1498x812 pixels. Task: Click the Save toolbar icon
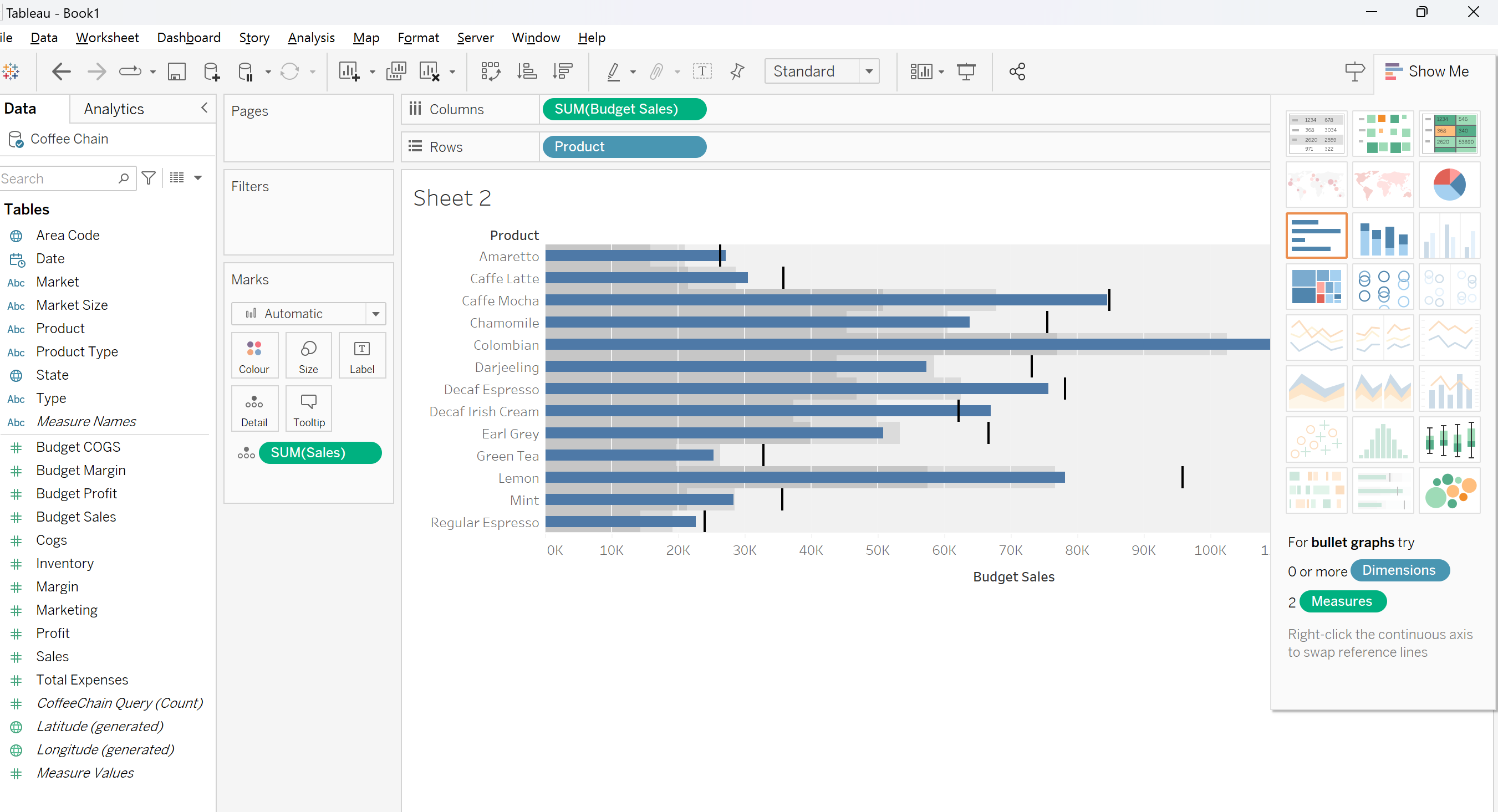tap(176, 72)
